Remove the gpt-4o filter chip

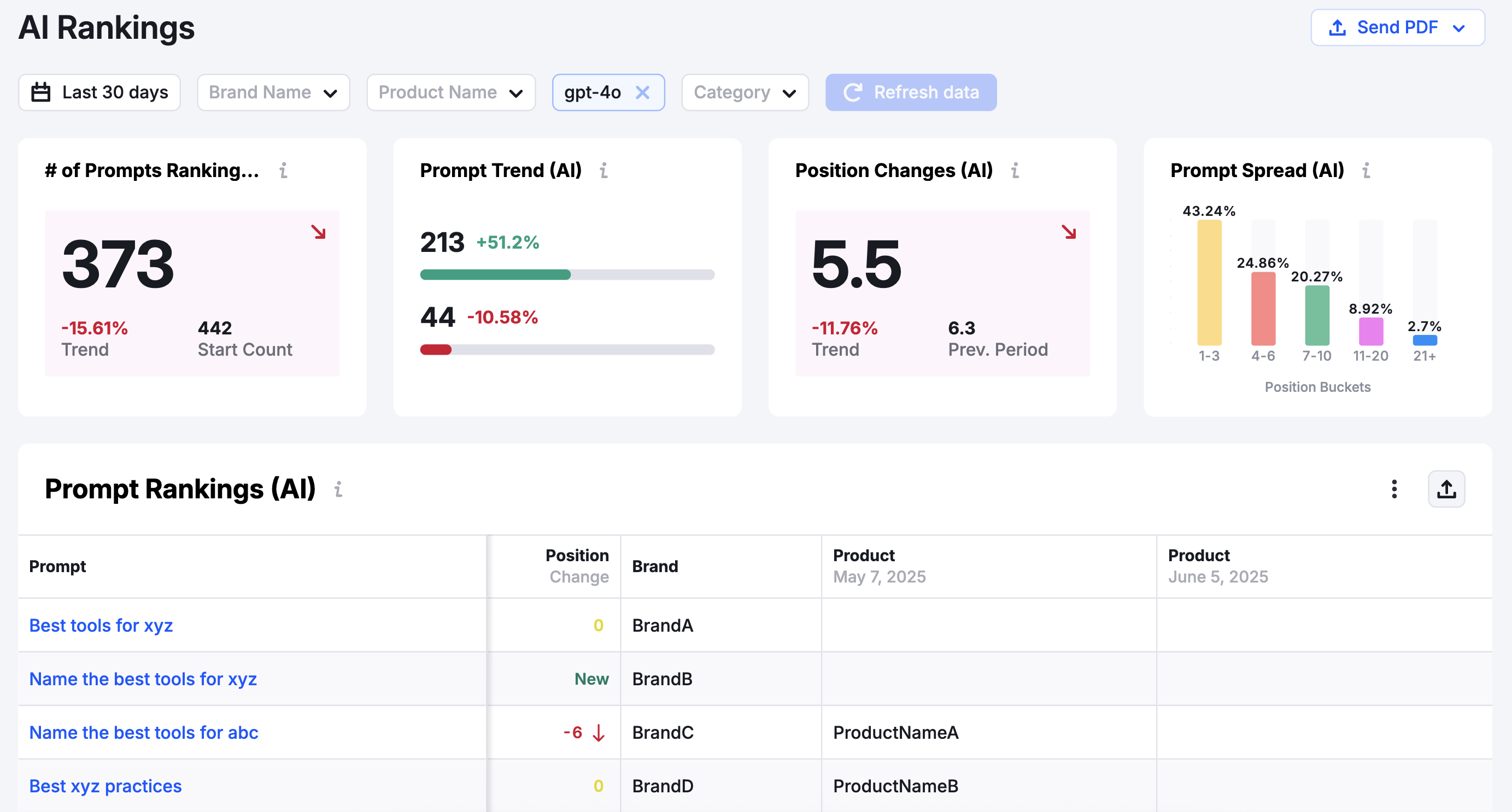[643, 92]
